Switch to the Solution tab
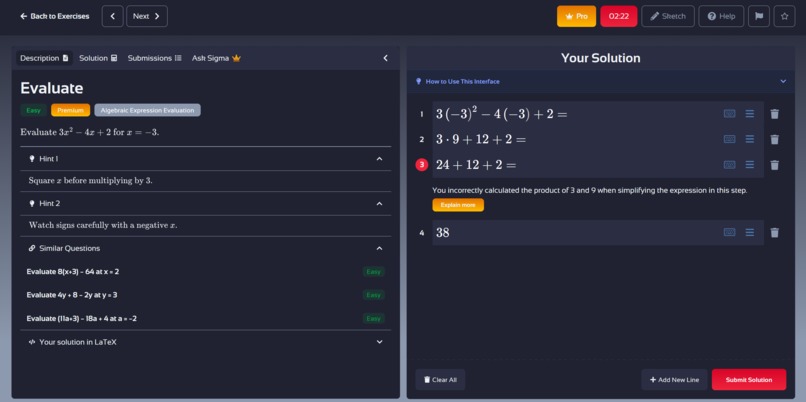 coord(98,58)
